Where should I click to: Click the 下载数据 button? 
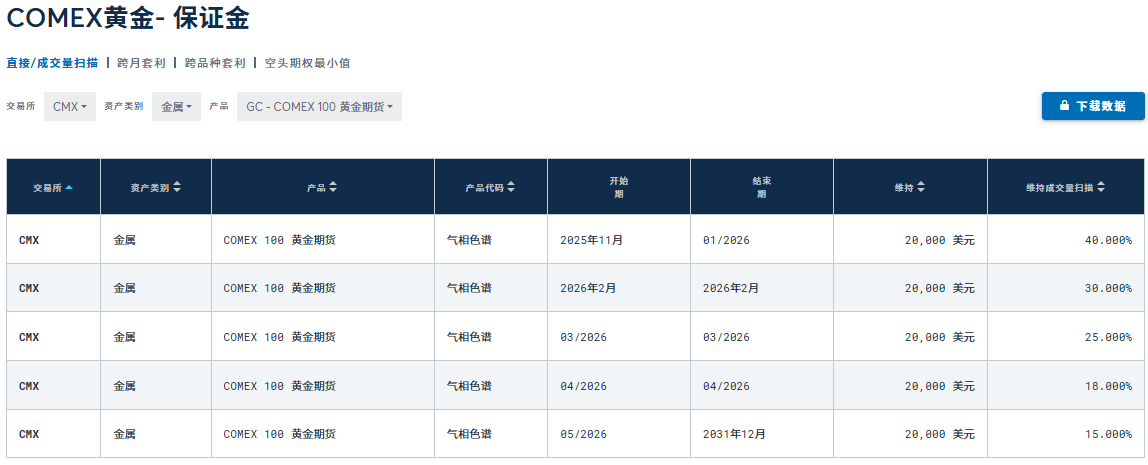tap(1093, 106)
